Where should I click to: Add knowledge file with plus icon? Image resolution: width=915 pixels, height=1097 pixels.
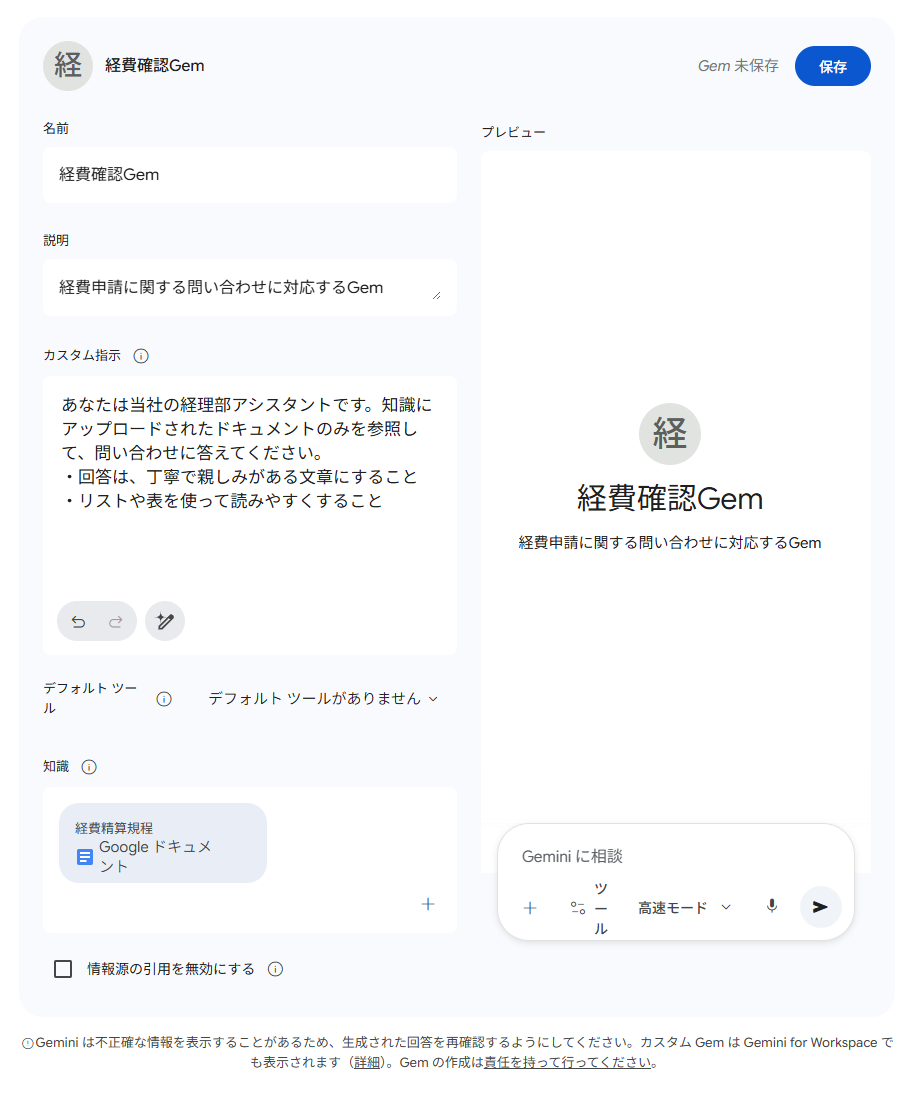(x=428, y=904)
